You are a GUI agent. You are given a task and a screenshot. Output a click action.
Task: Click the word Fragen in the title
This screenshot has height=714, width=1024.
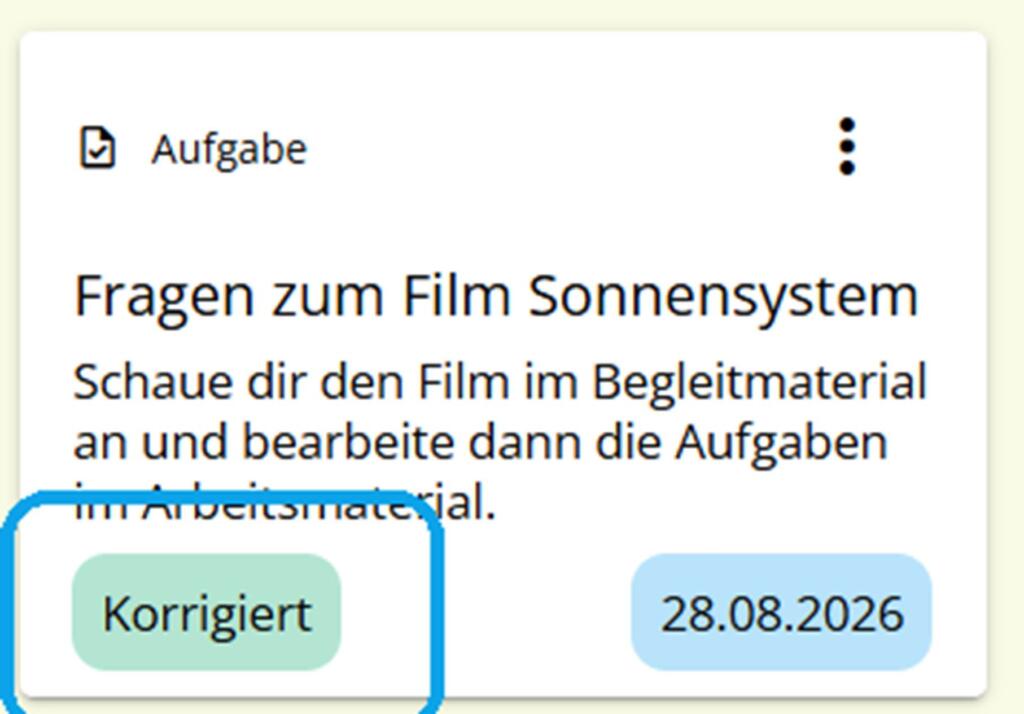[x=164, y=298]
